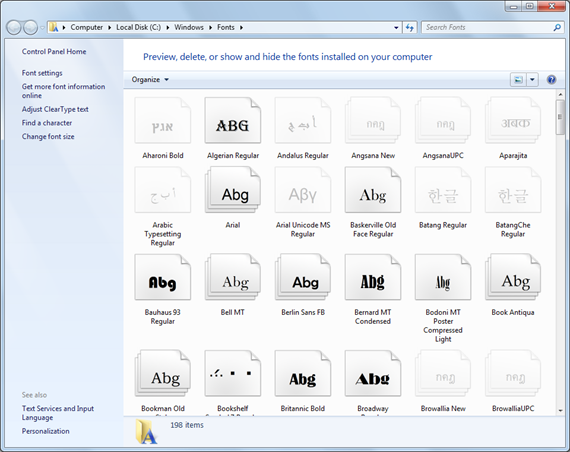Viewport: 570px width, 452px height.
Task: Select the BatangChe Regular font icon
Action: 513,190
